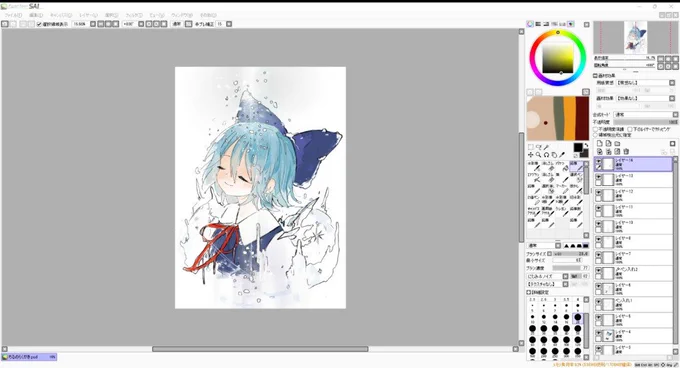
Task: Create a new linework layer
Action: pyautogui.click(x=608, y=144)
